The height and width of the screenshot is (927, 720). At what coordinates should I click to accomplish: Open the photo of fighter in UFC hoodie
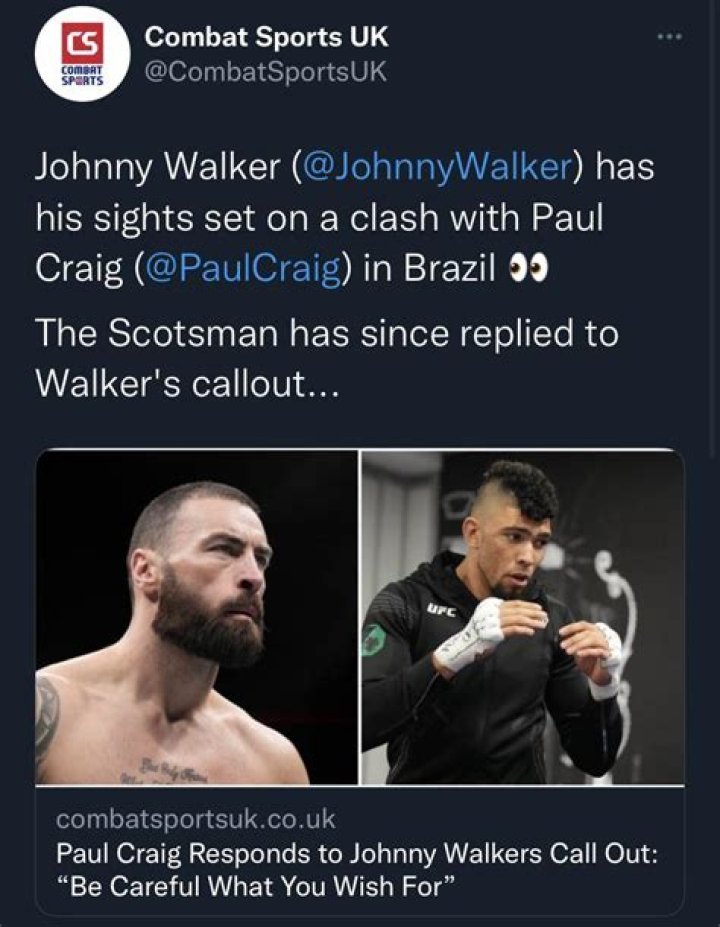(x=522, y=617)
